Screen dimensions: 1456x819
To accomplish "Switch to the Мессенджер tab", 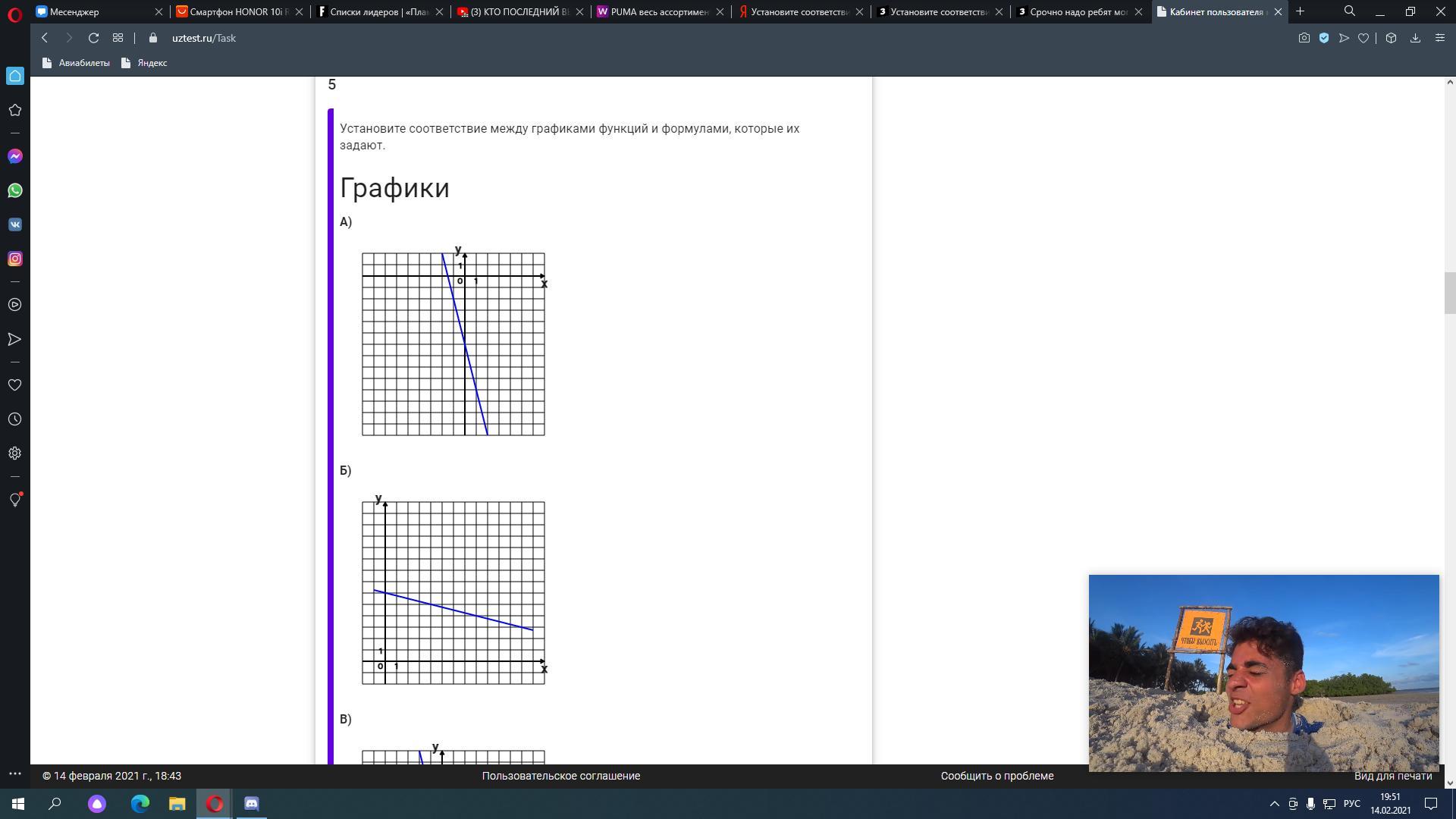I will [99, 12].
